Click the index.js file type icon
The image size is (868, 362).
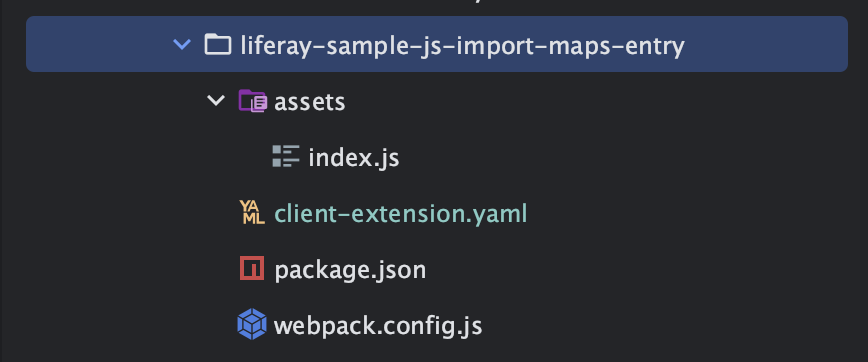(x=286, y=157)
